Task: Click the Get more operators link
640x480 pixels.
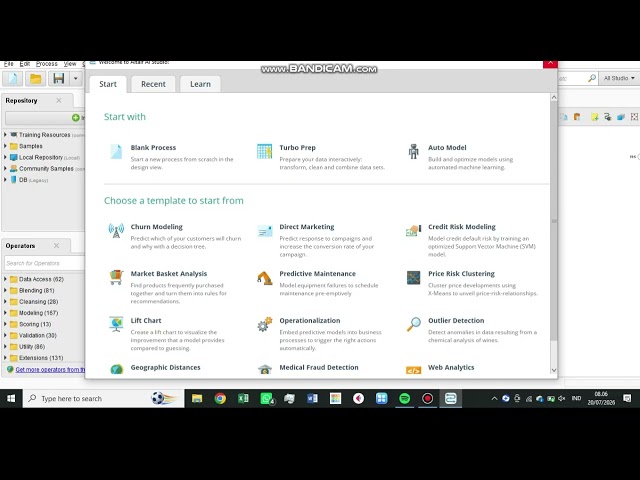Action: (x=50, y=369)
